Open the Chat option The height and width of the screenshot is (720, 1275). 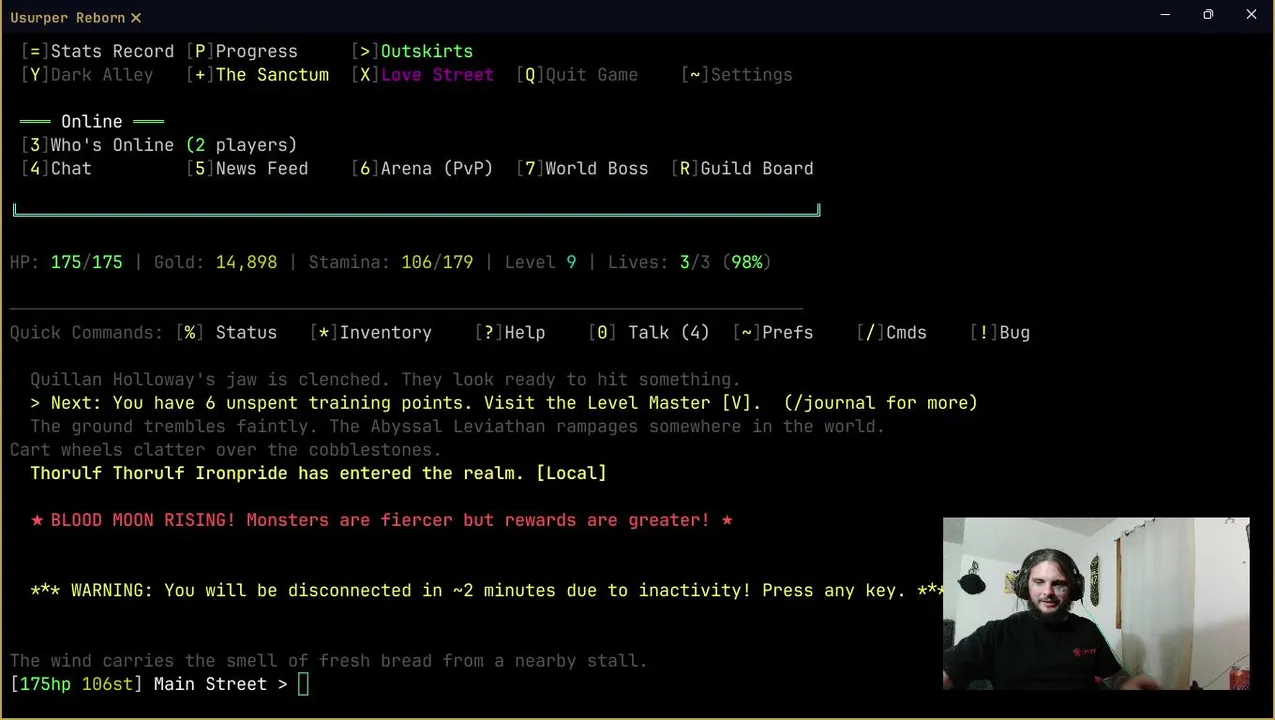click(x=56, y=169)
